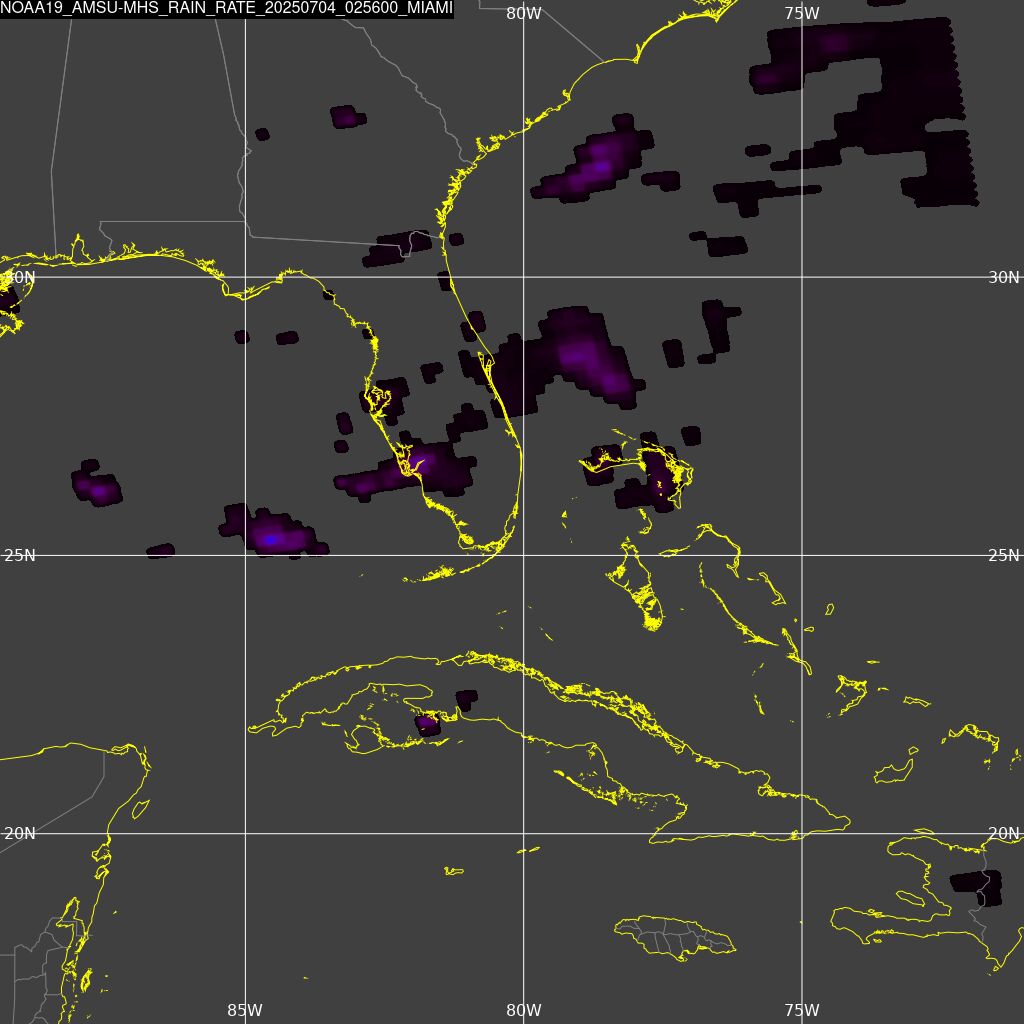Click the 80W longitude label along the bottom edge
The height and width of the screenshot is (1024, 1024).
click(x=524, y=1010)
